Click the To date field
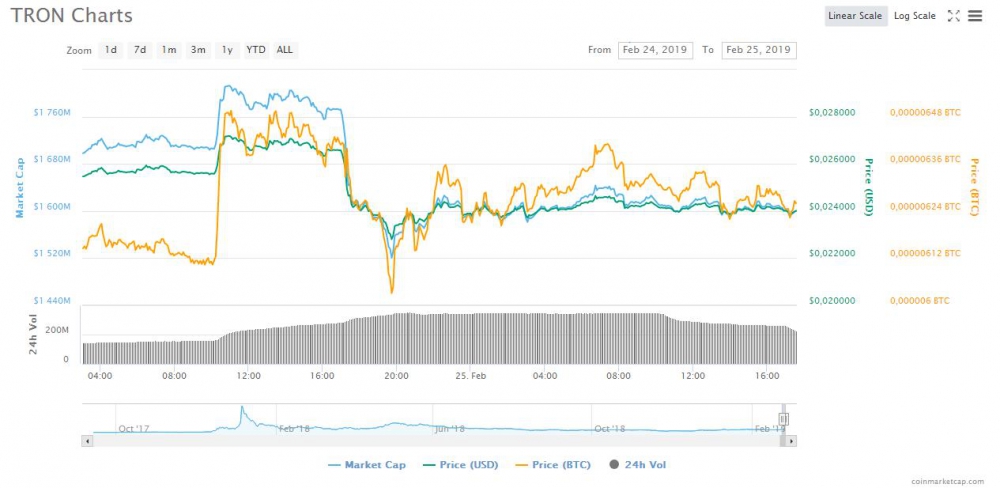 click(x=759, y=50)
